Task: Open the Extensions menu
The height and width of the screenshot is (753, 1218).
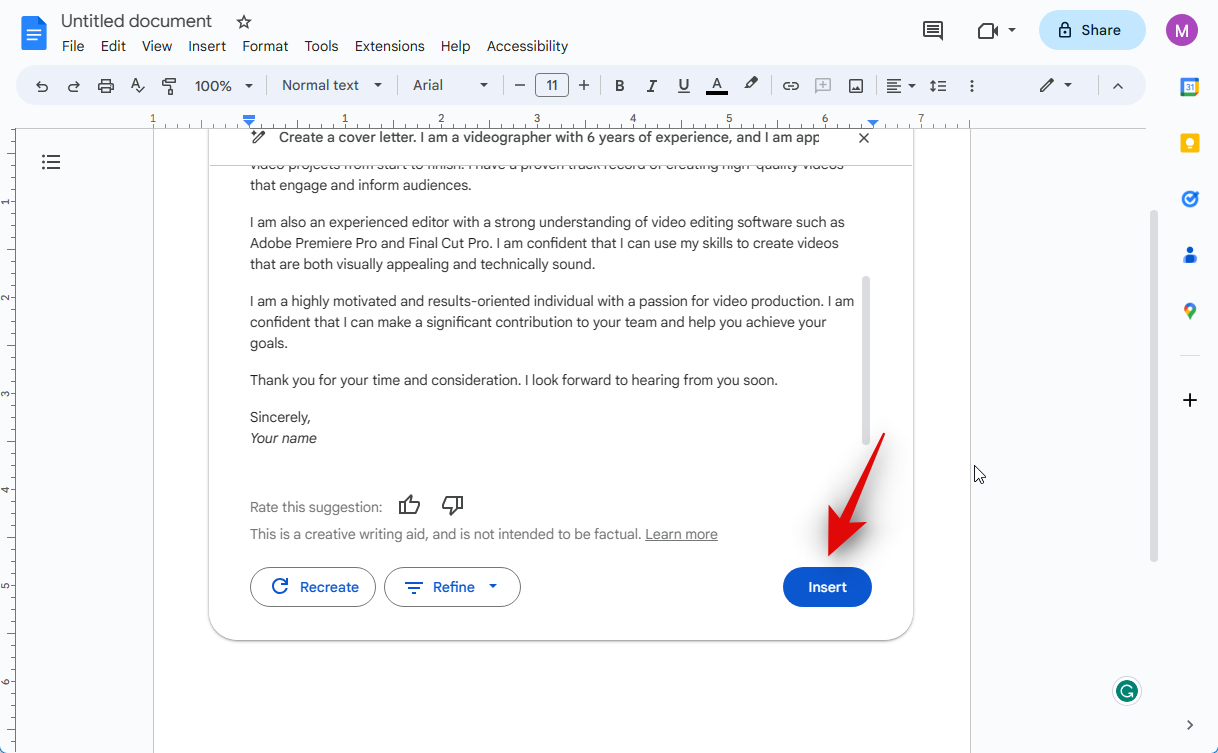Action: coord(389,46)
